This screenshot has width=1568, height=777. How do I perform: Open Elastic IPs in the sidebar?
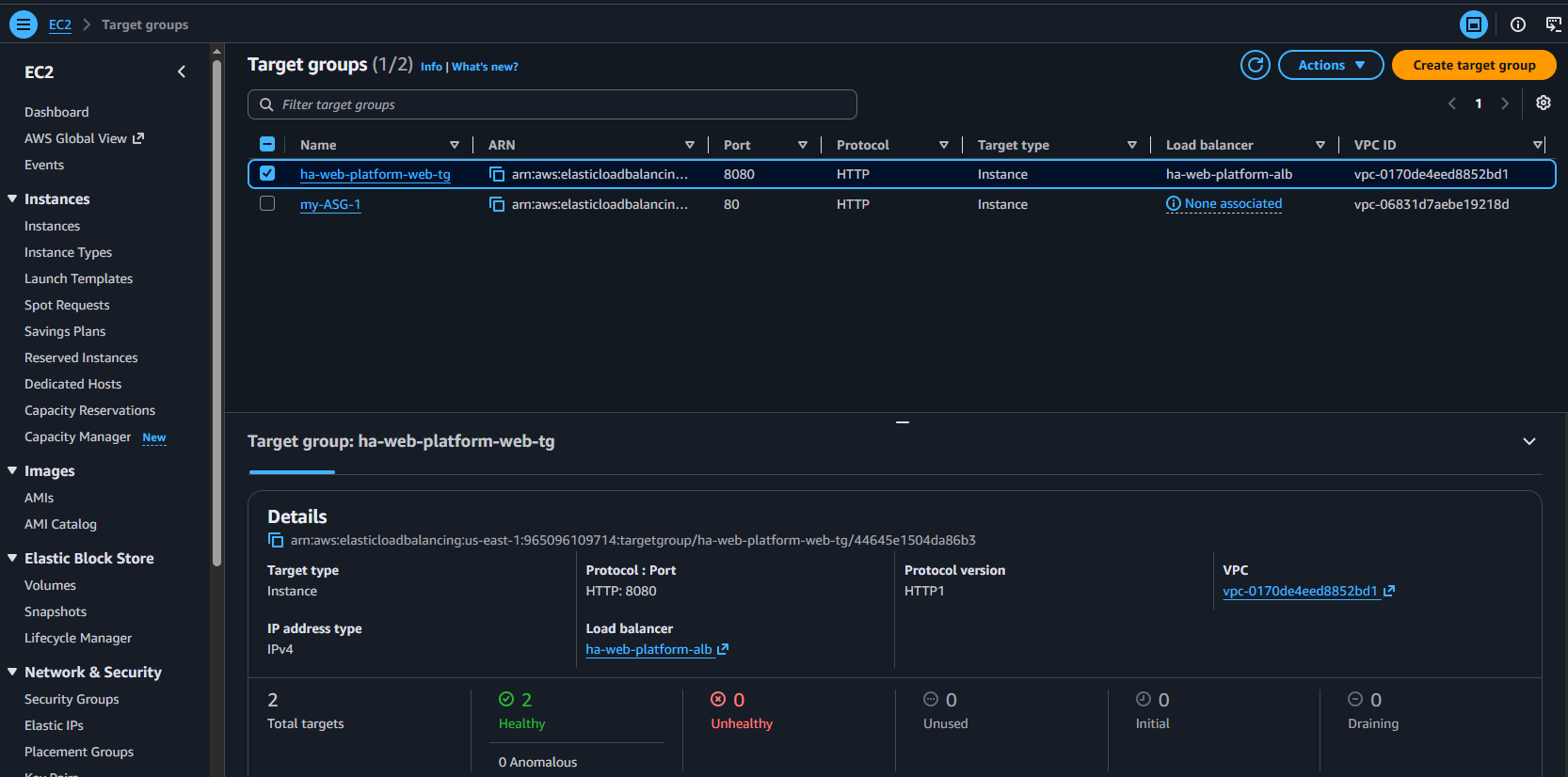(x=54, y=725)
